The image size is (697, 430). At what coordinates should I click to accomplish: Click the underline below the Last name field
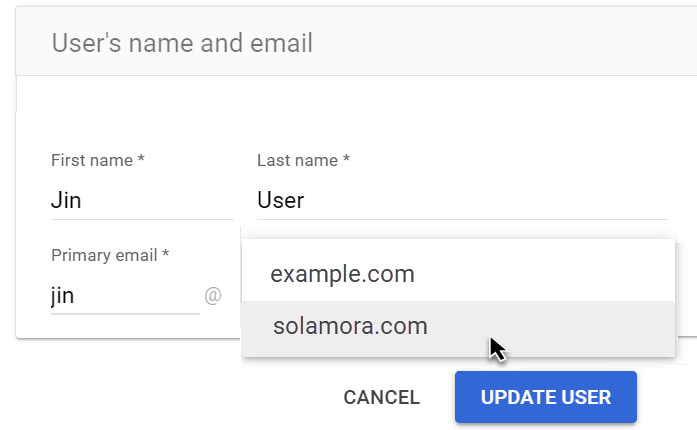(460, 219)
